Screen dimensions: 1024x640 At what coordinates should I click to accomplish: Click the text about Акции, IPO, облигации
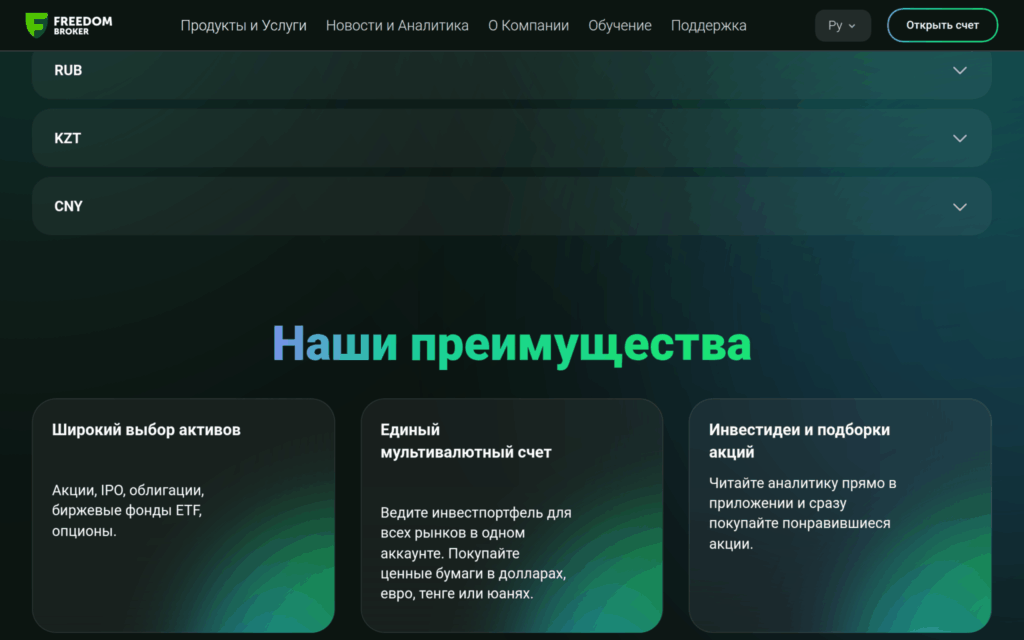[x=128, y=510]
